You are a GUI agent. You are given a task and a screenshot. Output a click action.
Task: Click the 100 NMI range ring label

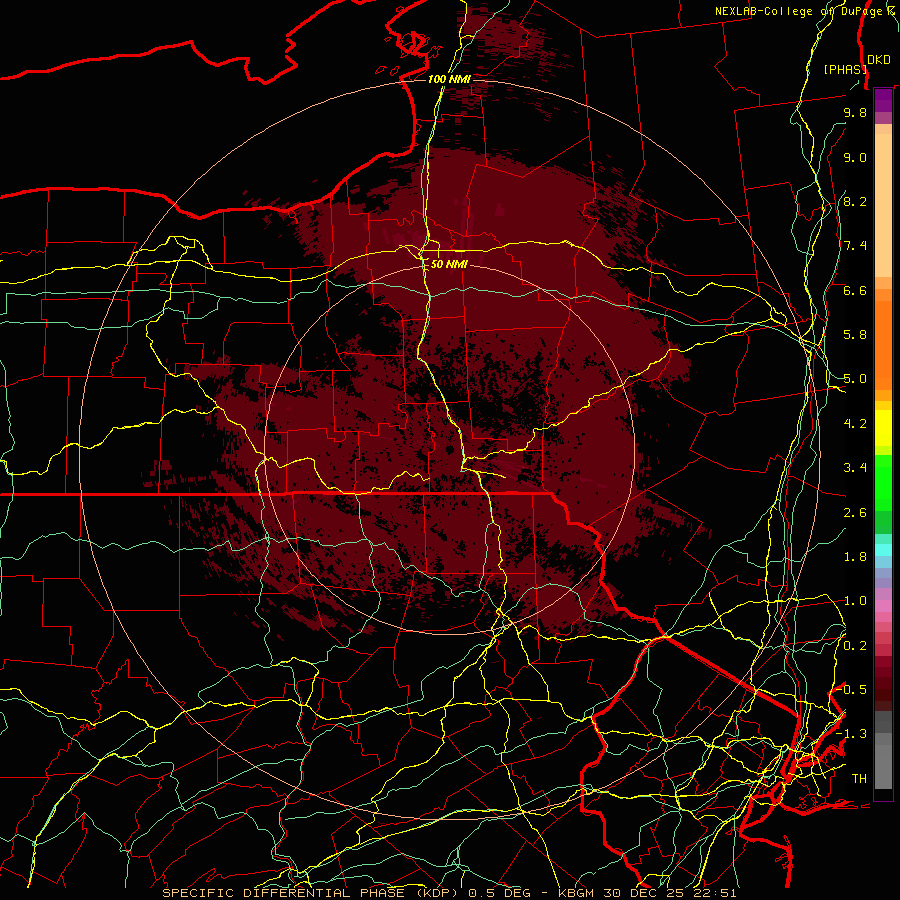449,79
